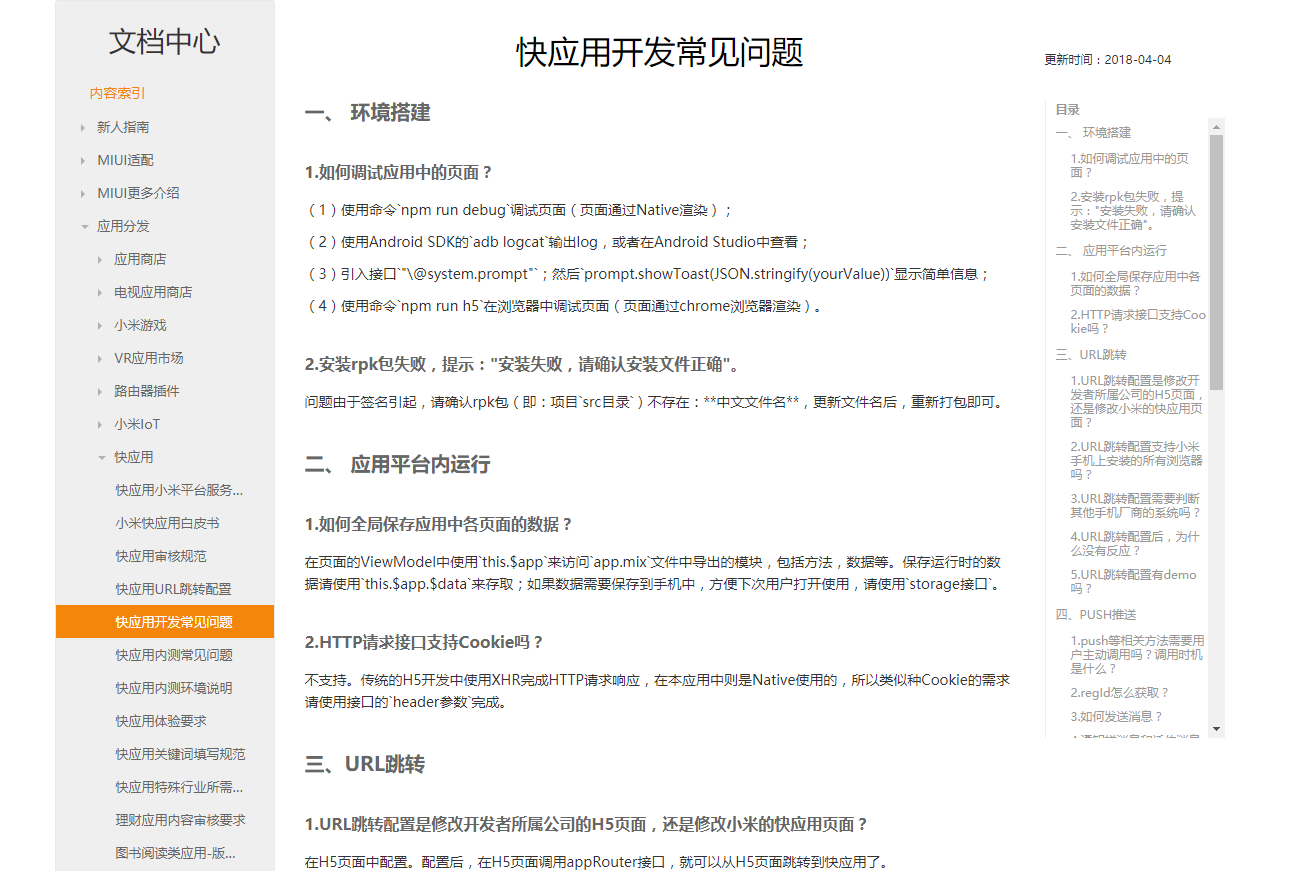Expand the VR应用市场 arrow
This screenshot has width=1307, height=871.
(x=100, y=358)
